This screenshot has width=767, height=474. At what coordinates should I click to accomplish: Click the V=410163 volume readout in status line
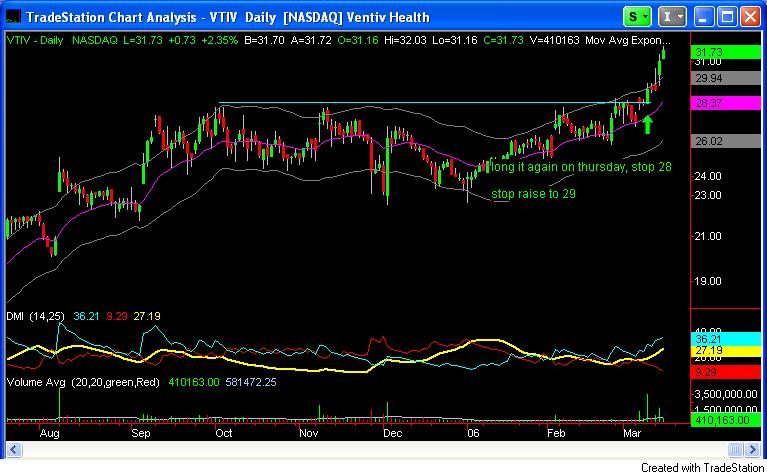coord(555,41)
